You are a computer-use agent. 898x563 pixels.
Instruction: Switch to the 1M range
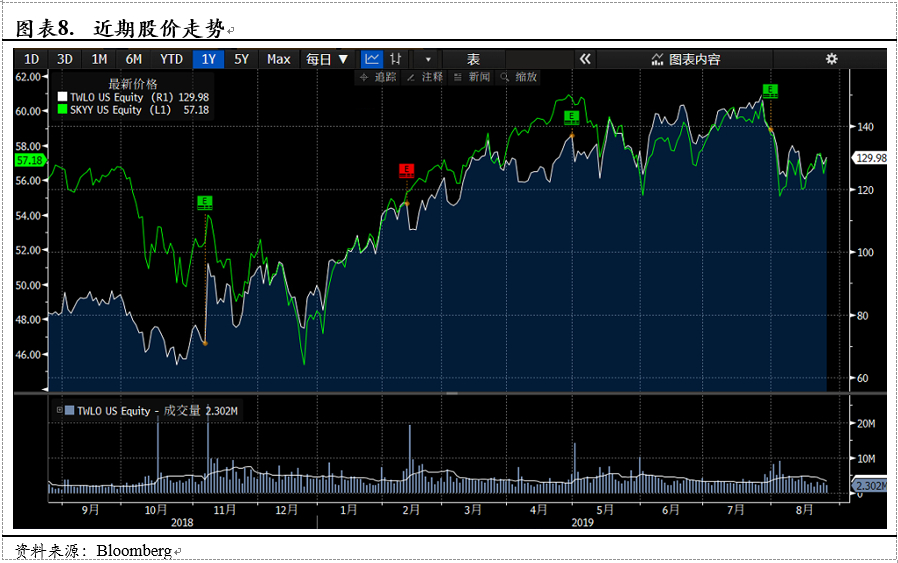(x=99, y=60)
